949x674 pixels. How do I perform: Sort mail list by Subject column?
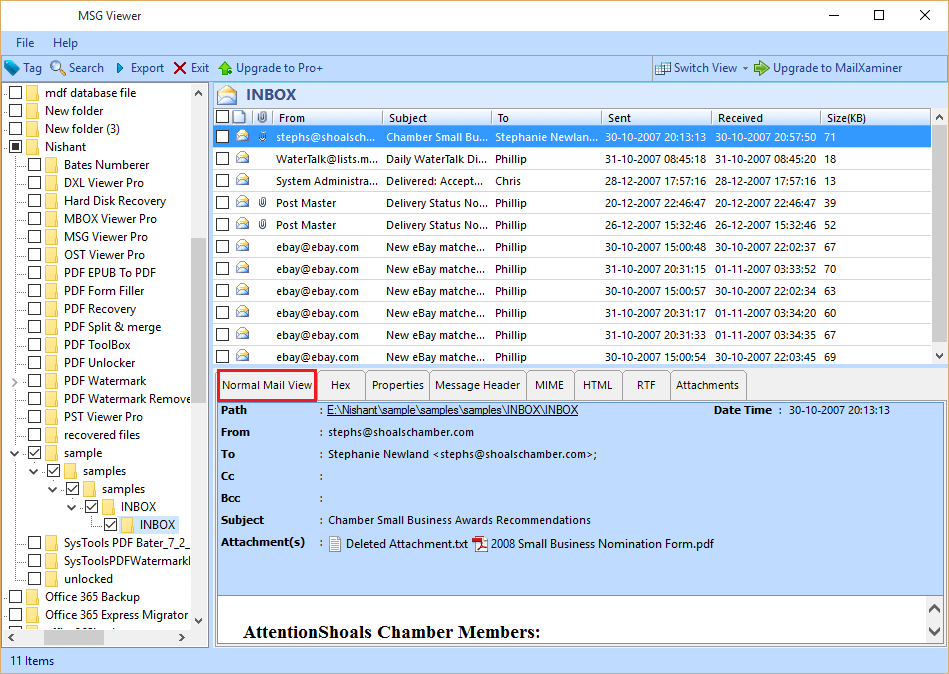point(436,117)
